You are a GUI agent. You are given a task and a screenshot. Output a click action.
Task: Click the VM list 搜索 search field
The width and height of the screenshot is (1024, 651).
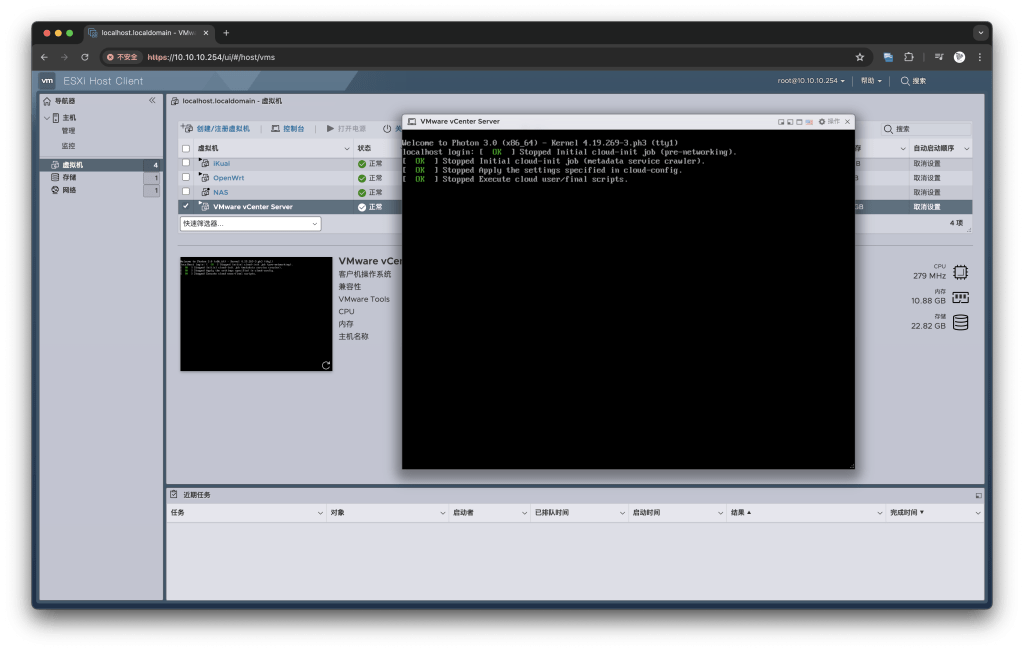click(926, 129)
